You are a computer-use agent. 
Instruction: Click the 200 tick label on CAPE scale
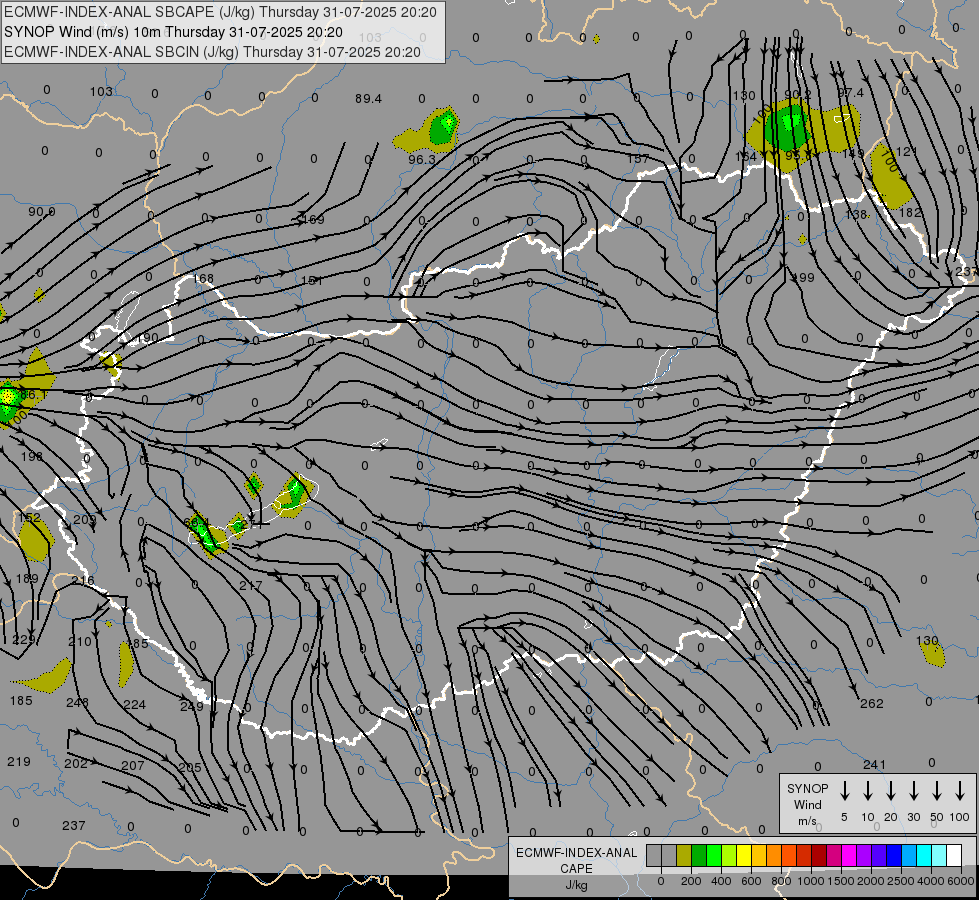pos(691,881)
